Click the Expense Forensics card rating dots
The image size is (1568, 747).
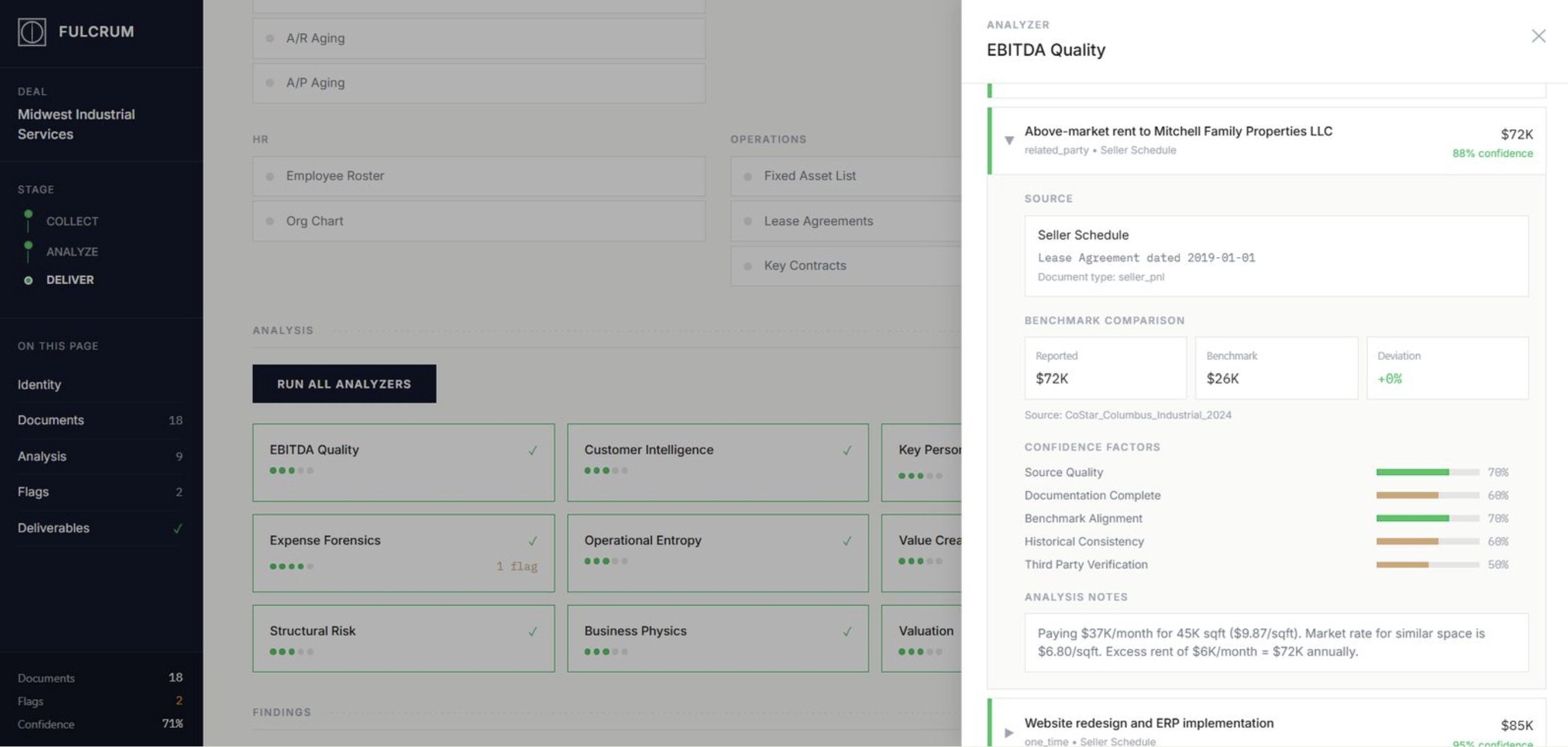(291, 566)
